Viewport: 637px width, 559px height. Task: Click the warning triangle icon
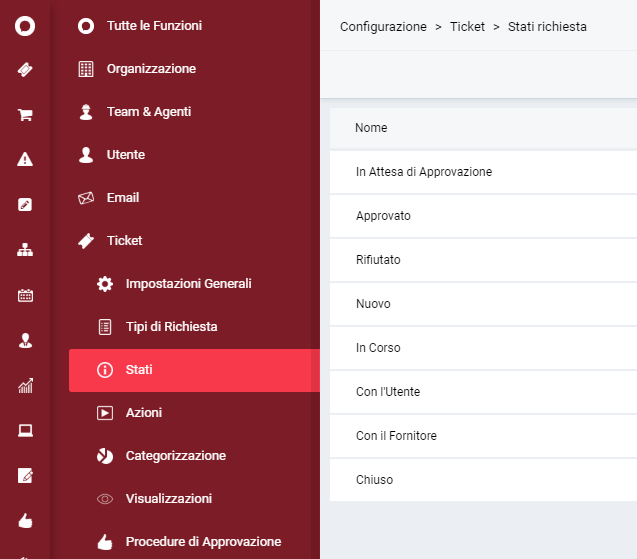(x=25, y=159)
